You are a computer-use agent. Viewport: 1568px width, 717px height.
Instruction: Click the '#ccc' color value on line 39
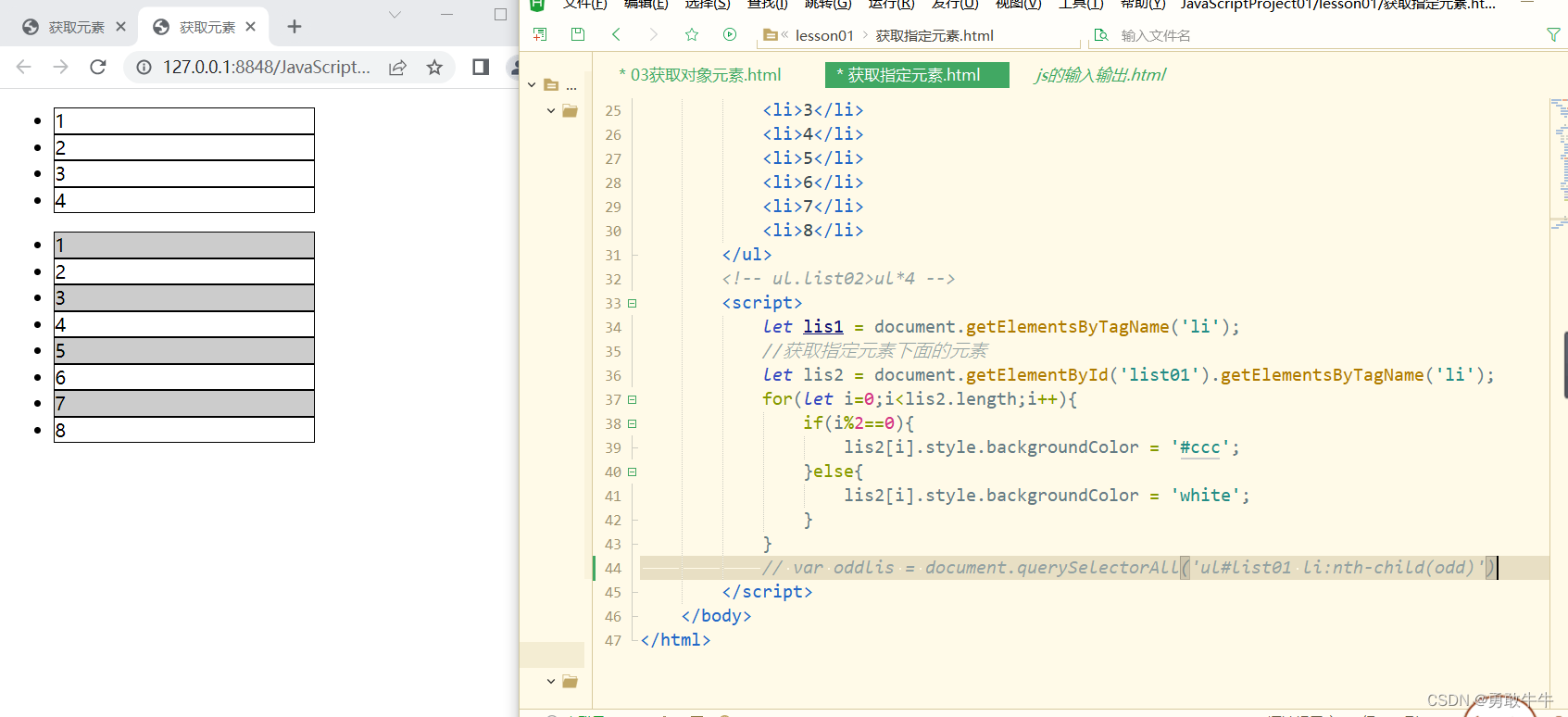1199,447
